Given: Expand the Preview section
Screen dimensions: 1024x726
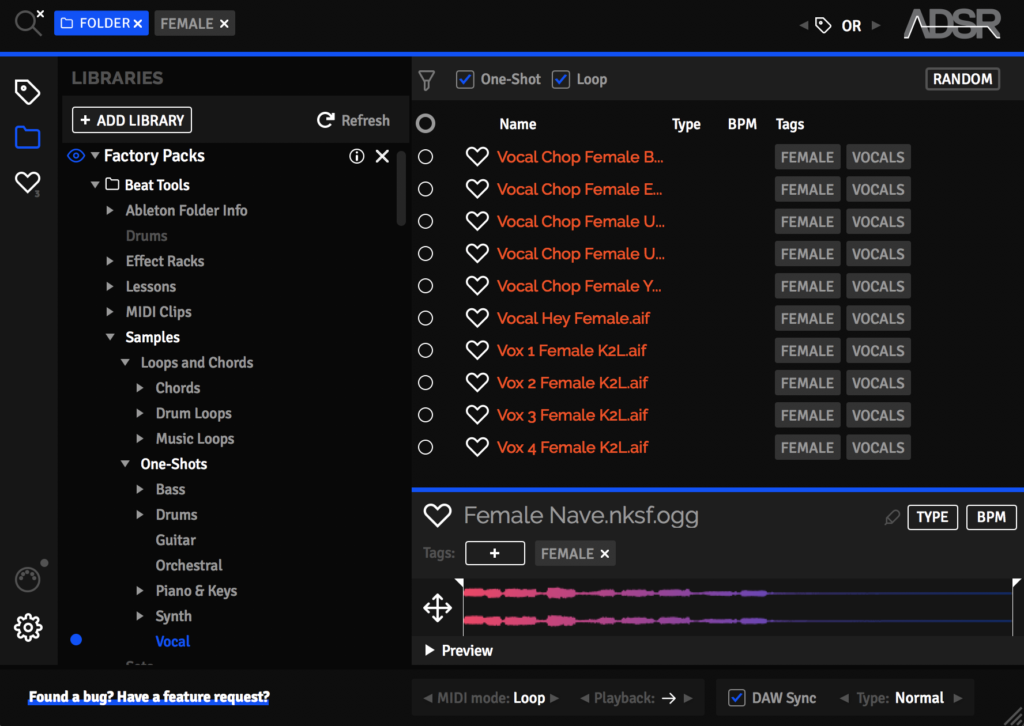Looking at the screenshot, I should point(430,650).
